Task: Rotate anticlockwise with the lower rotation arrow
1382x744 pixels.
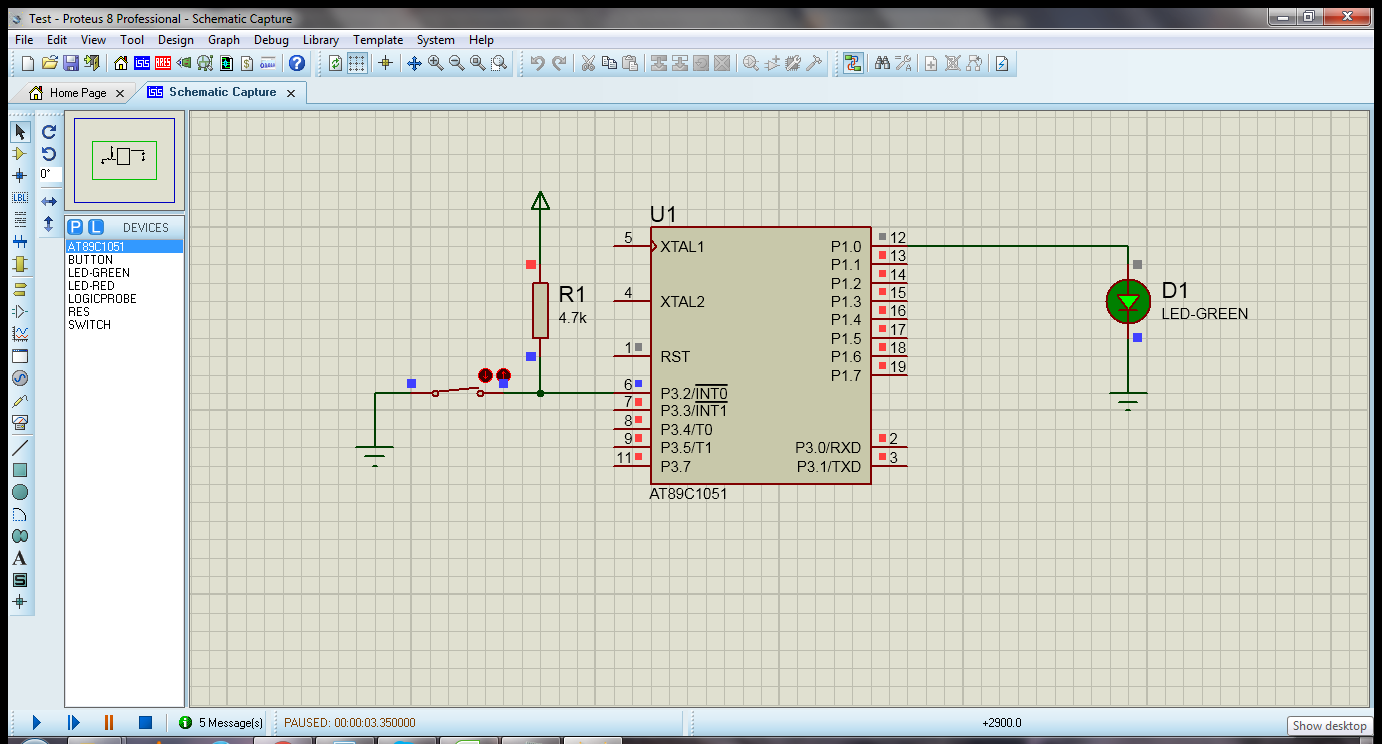Action: pyautogui.click(x=49, y=154)
